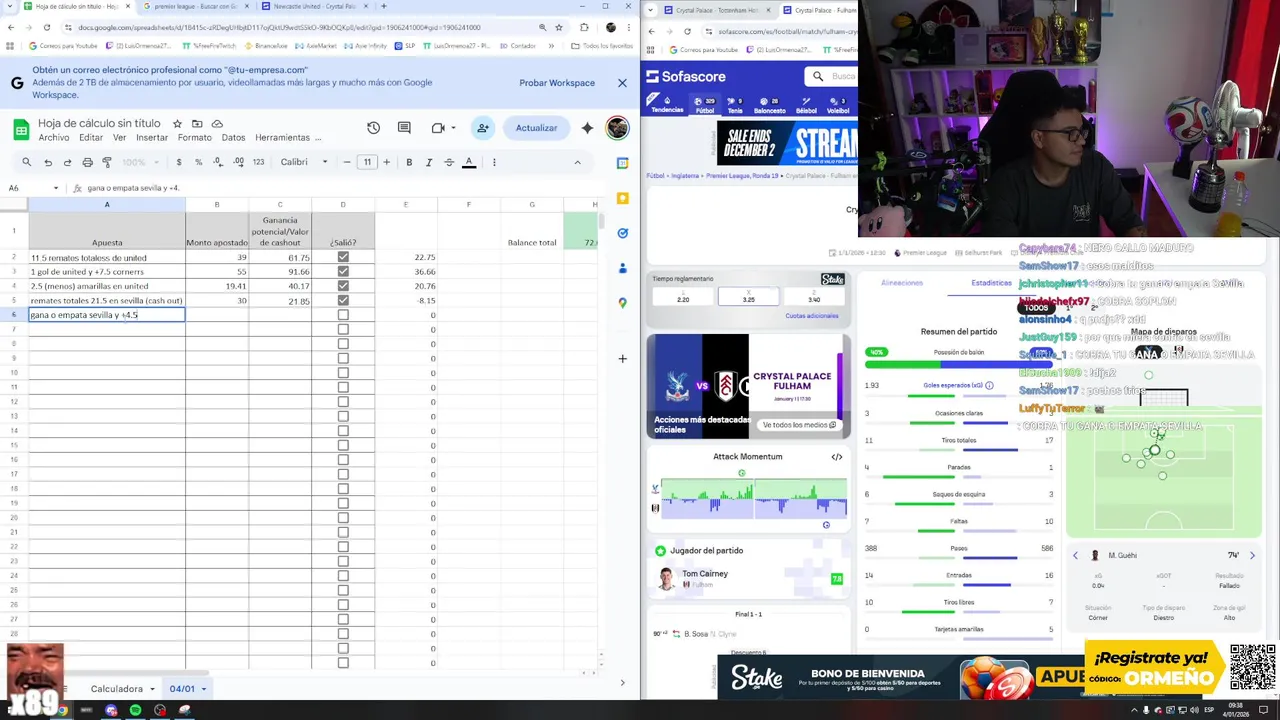Viewport: 1280px width, 720px height.
Task: Open Google Maps side panel icon
Action: [622, 303]
